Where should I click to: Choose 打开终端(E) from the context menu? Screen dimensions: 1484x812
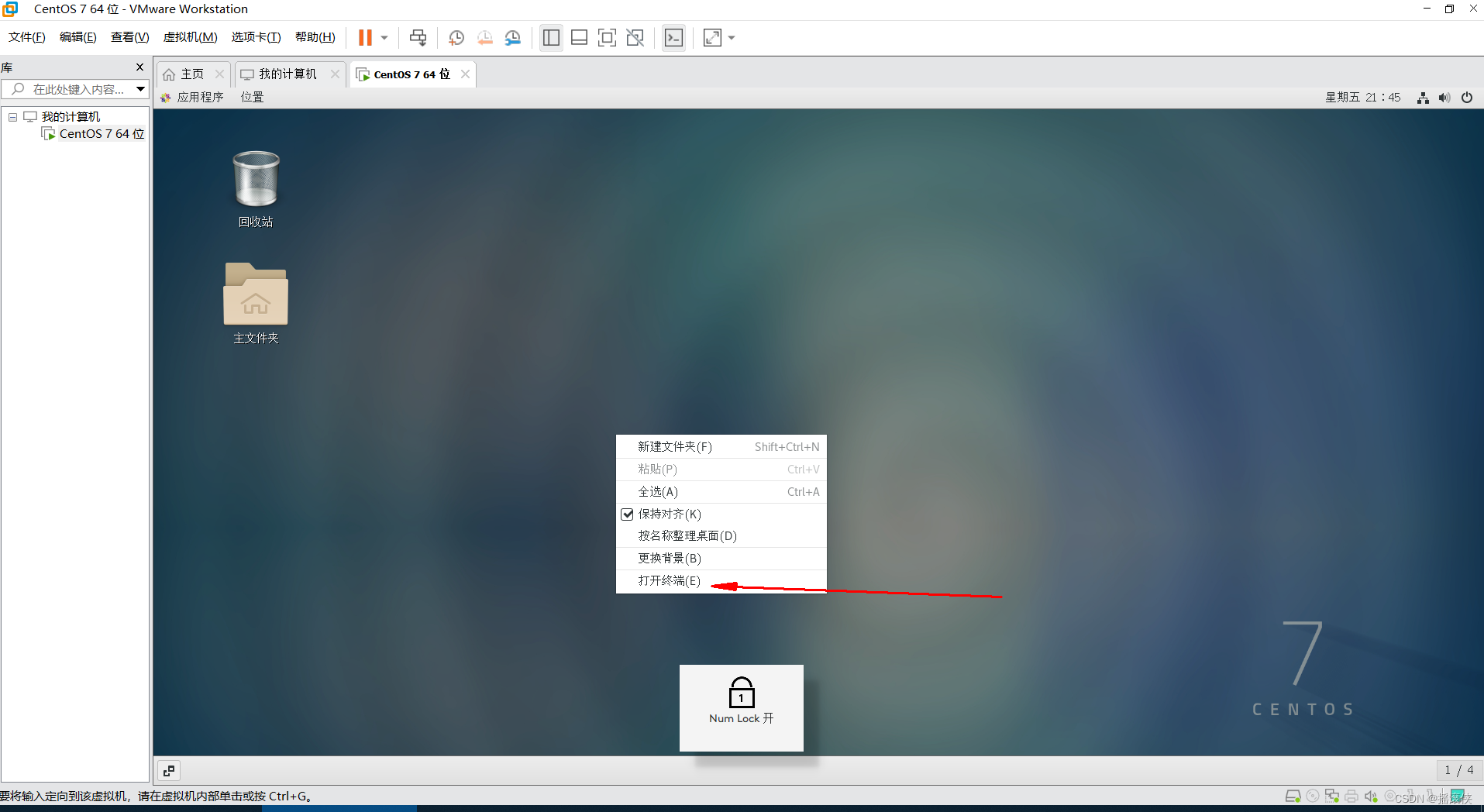pyautogui.click(x=721, y=581)
